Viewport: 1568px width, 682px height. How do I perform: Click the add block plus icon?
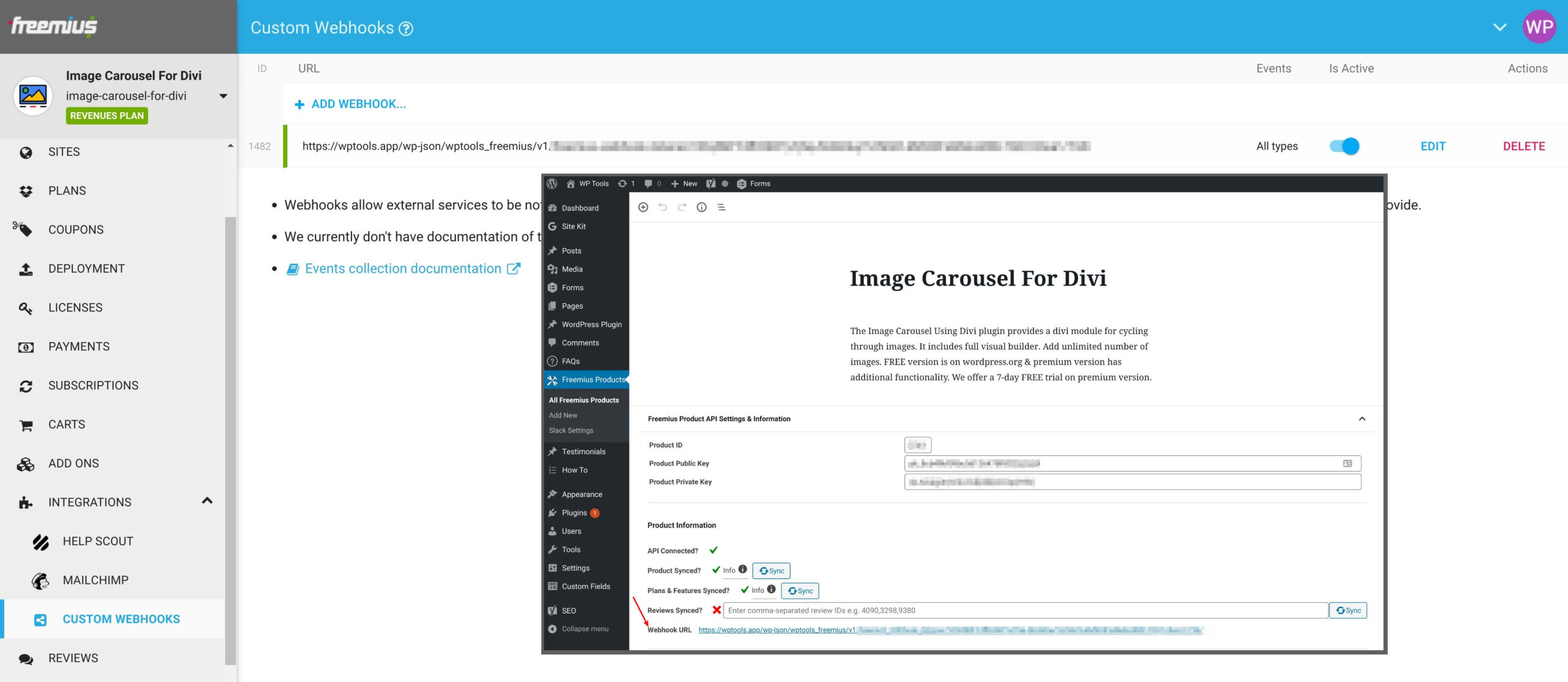tap(643, 207)
